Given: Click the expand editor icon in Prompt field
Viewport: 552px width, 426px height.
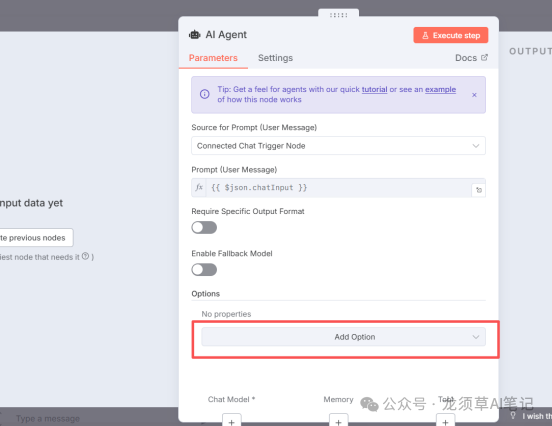Looking at the screenshot, I should [478, 190].
